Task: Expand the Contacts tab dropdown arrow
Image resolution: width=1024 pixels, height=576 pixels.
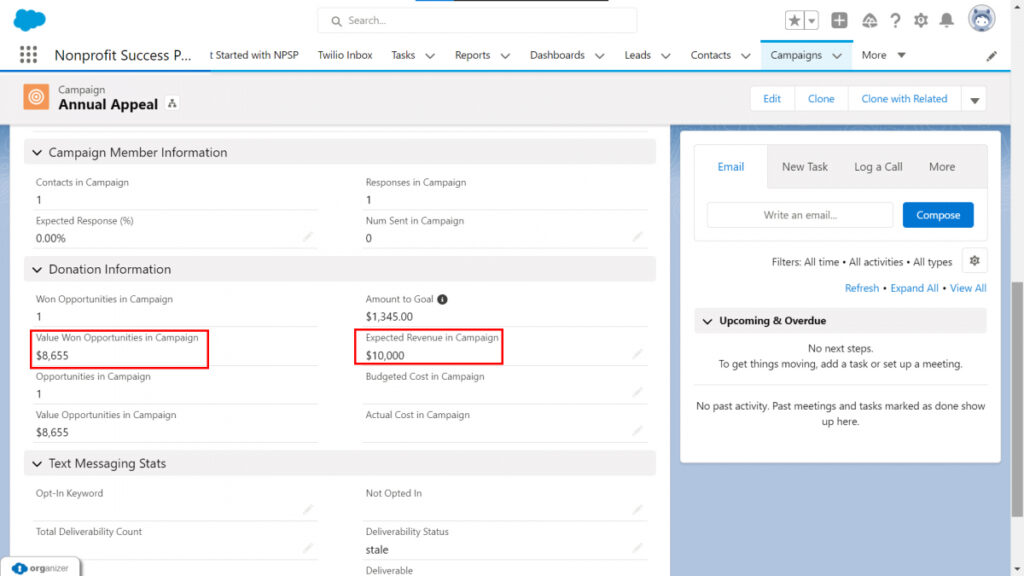Action: [746, 56]
